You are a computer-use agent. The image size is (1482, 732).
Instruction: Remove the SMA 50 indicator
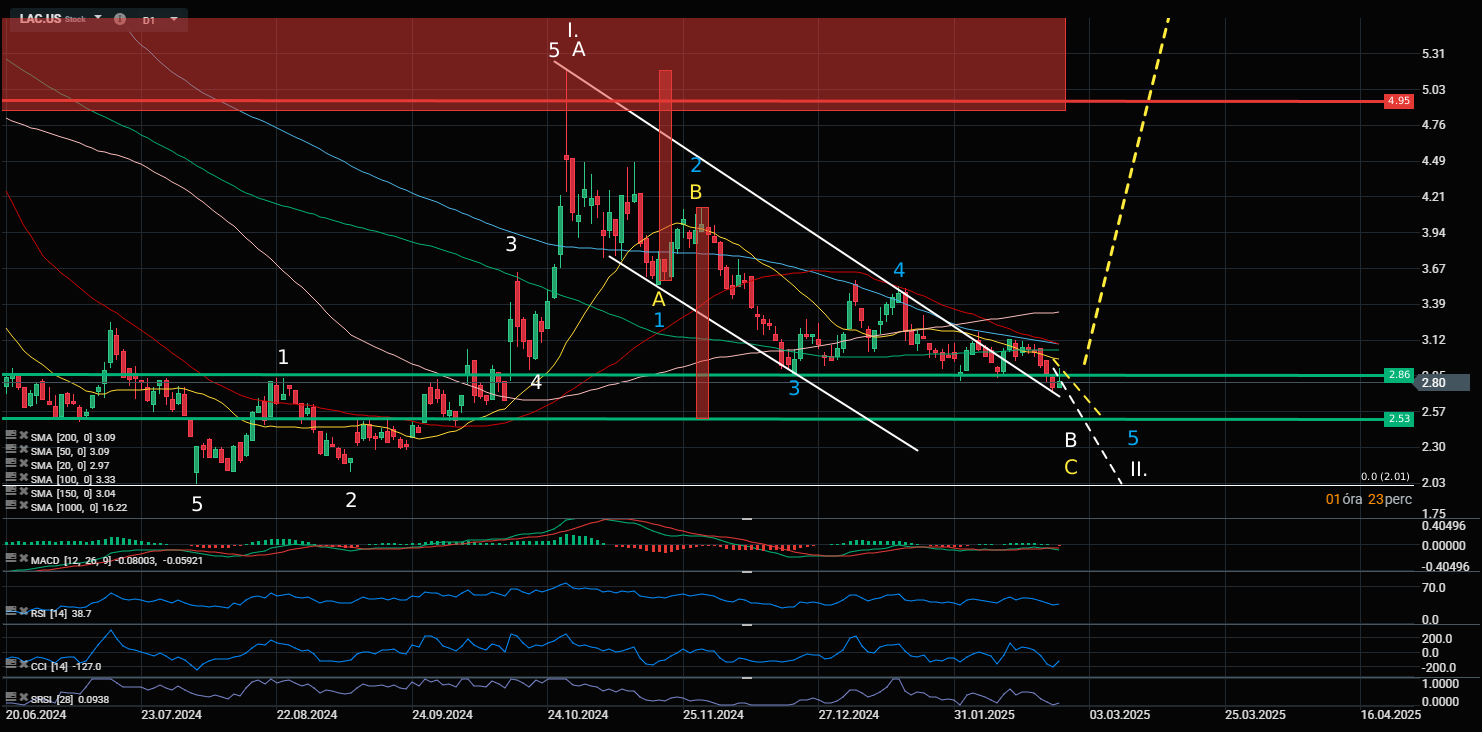22,451
